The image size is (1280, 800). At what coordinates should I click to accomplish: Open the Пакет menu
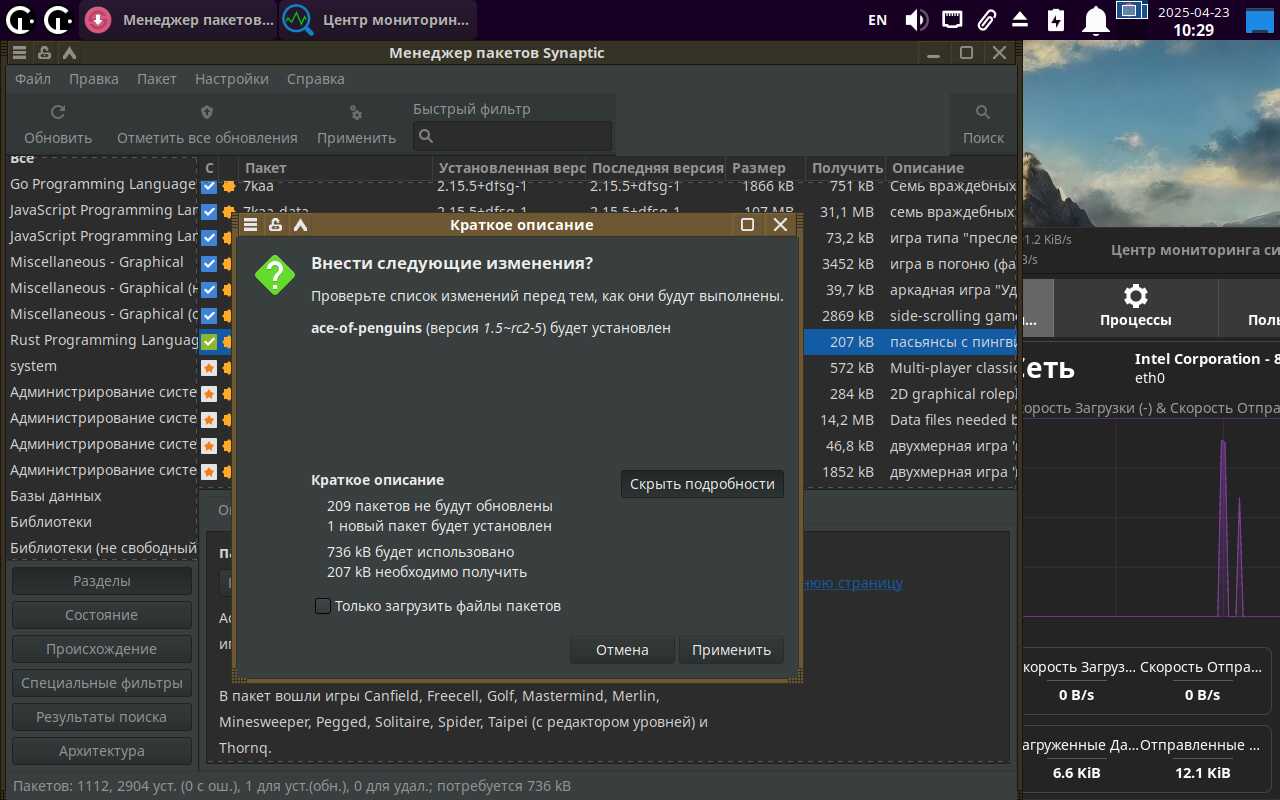156,79
